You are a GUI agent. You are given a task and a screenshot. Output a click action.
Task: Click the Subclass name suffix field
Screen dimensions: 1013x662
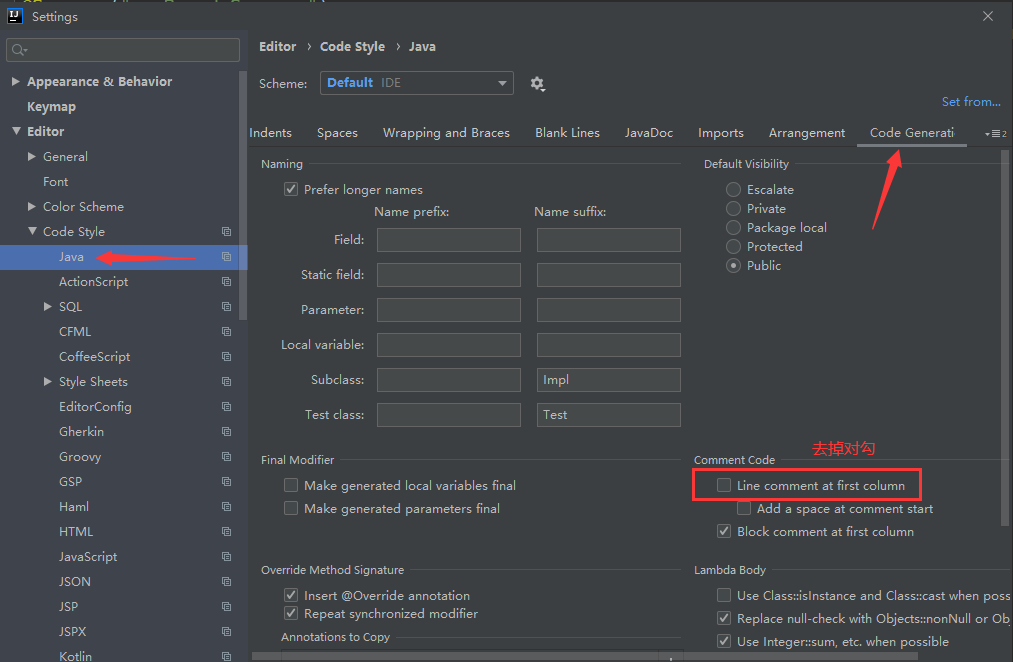click(x=608, y=380)
